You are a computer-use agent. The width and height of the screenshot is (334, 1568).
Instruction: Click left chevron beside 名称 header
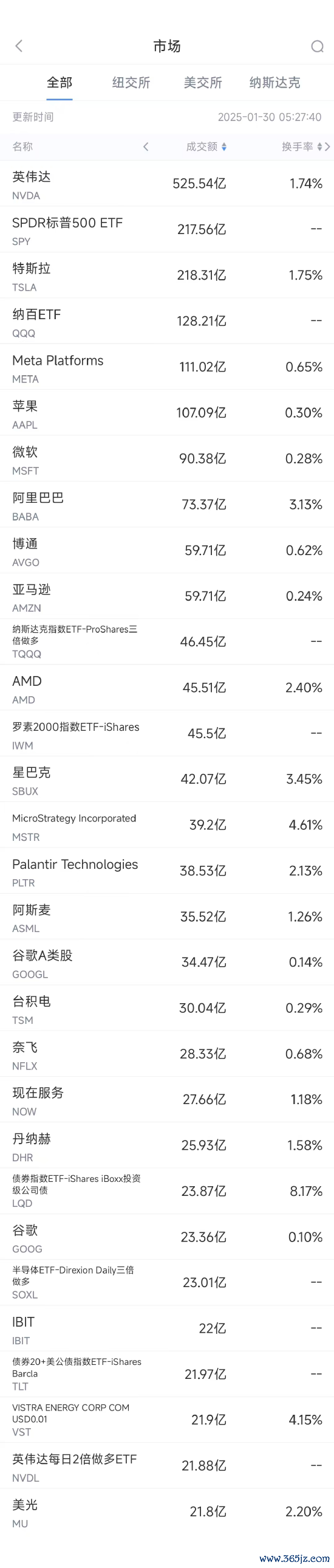tap(145, 147)
